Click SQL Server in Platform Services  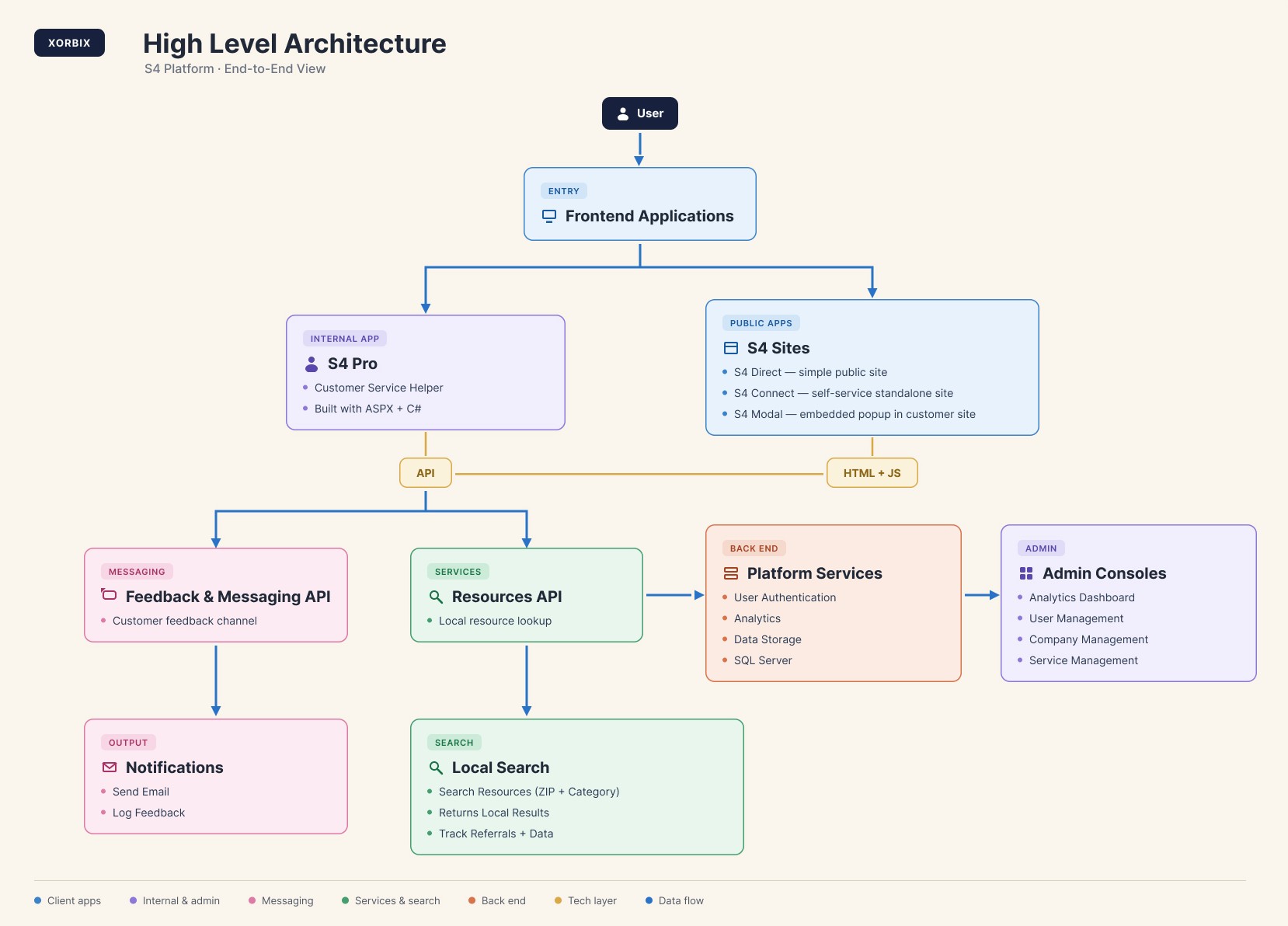pos(763,660)
